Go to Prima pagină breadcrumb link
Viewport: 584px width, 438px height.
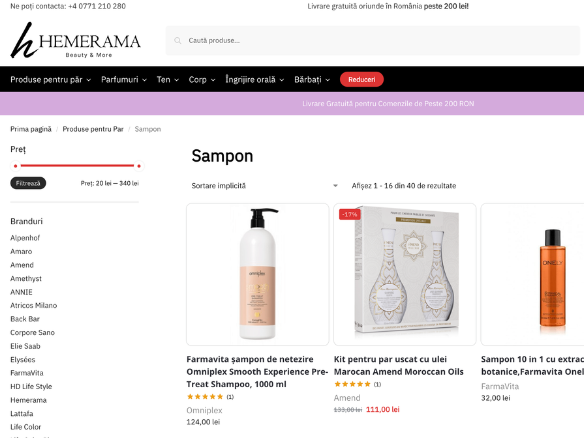(x=31, y=129)
